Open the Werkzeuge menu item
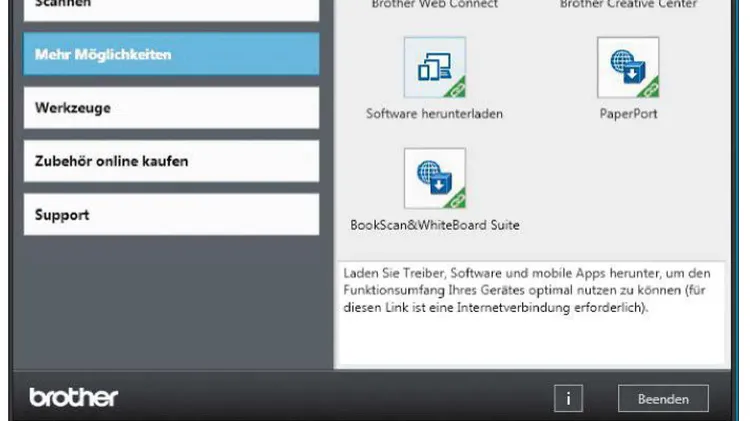Screen dimensions: 750x421 tap(171, 108)
